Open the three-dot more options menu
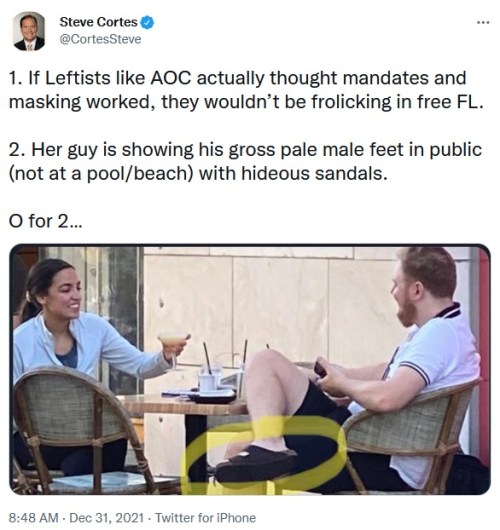Screen dimensions: 500x530 point(482,23)
